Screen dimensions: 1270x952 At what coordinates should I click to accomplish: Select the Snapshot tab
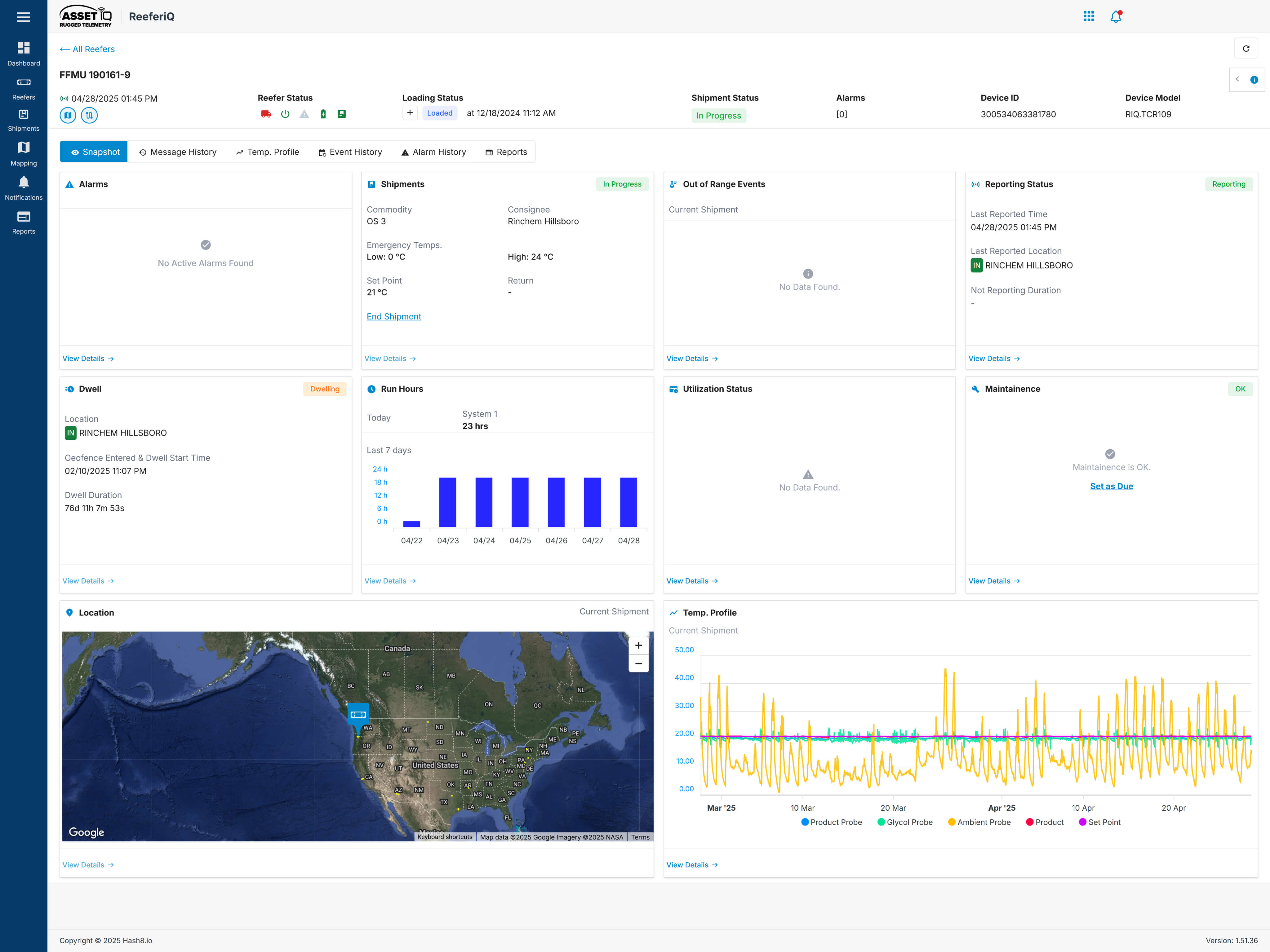94,152
